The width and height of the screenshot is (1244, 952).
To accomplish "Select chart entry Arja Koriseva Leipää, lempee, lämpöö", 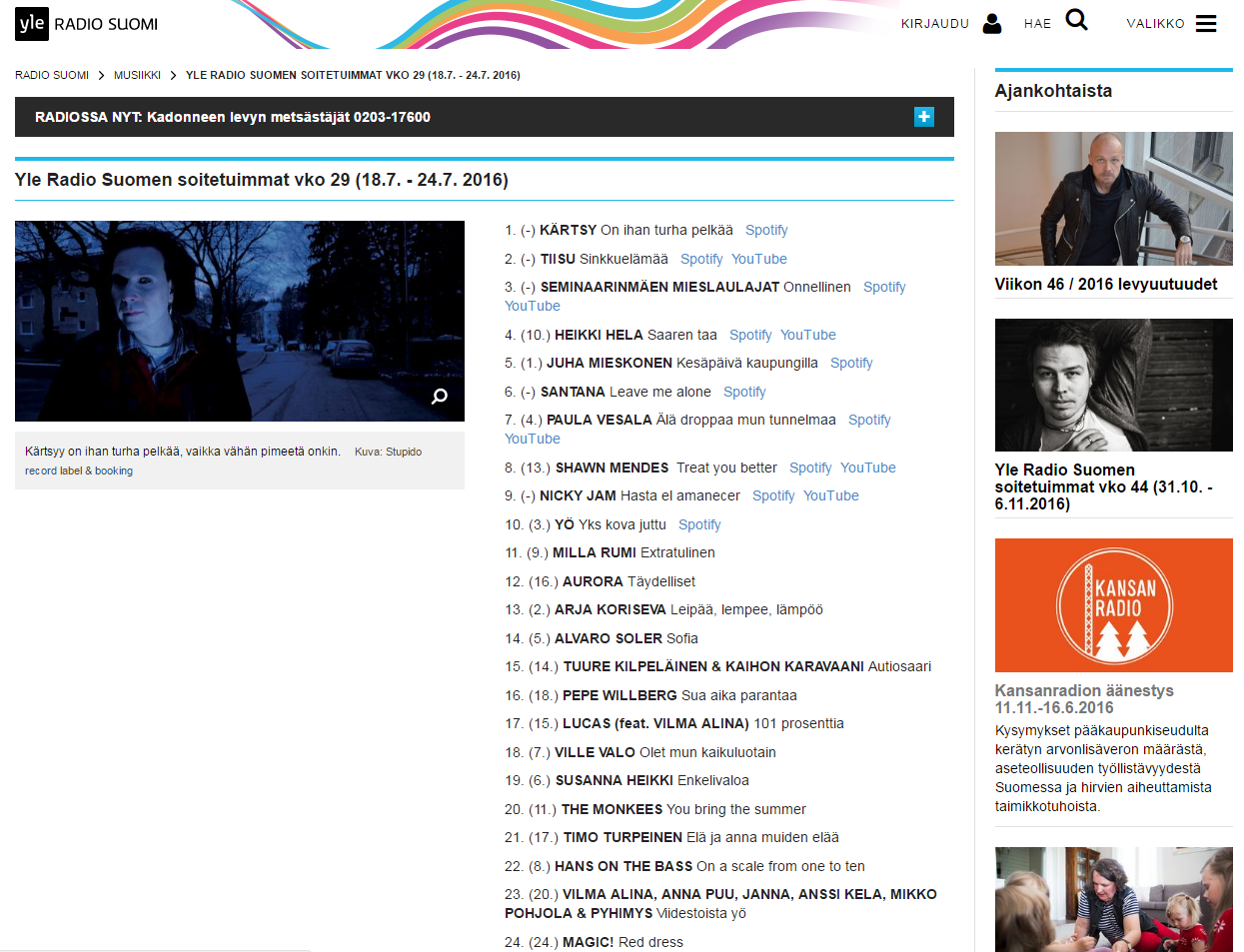I will coord(664,609).
